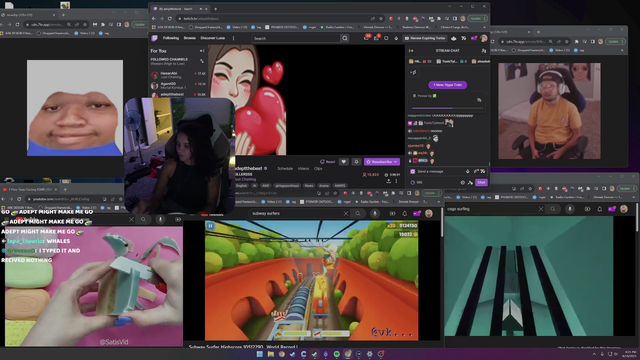This screenshot has width=640, height=360.
Task: Collapse the Stream Chat panel
Action: 411,51
